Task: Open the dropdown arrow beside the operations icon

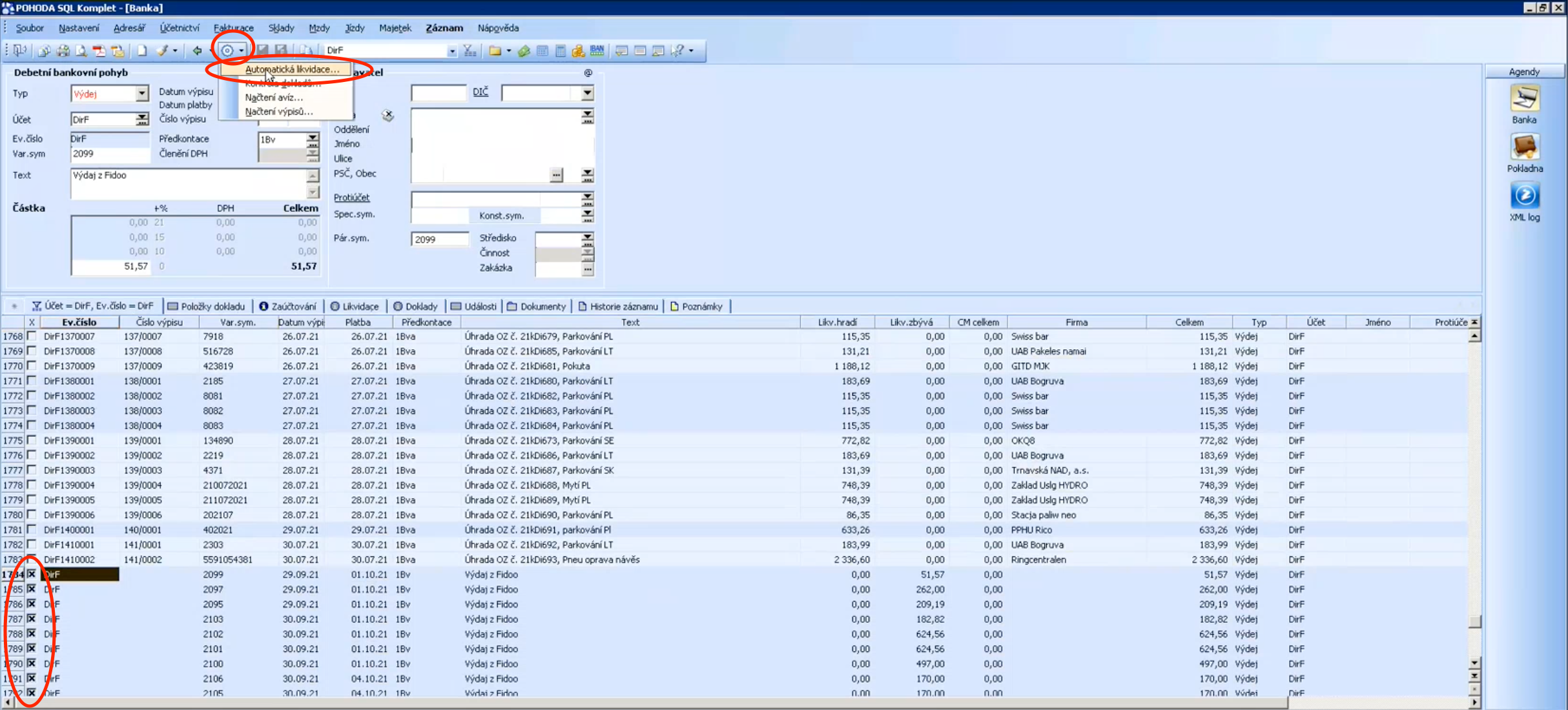Action: (241, 50)
